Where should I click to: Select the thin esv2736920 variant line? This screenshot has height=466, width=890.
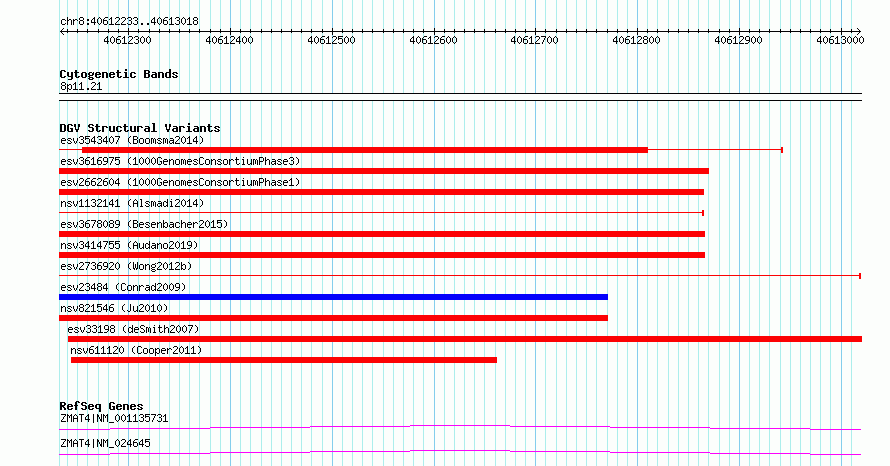click(460, 276)
